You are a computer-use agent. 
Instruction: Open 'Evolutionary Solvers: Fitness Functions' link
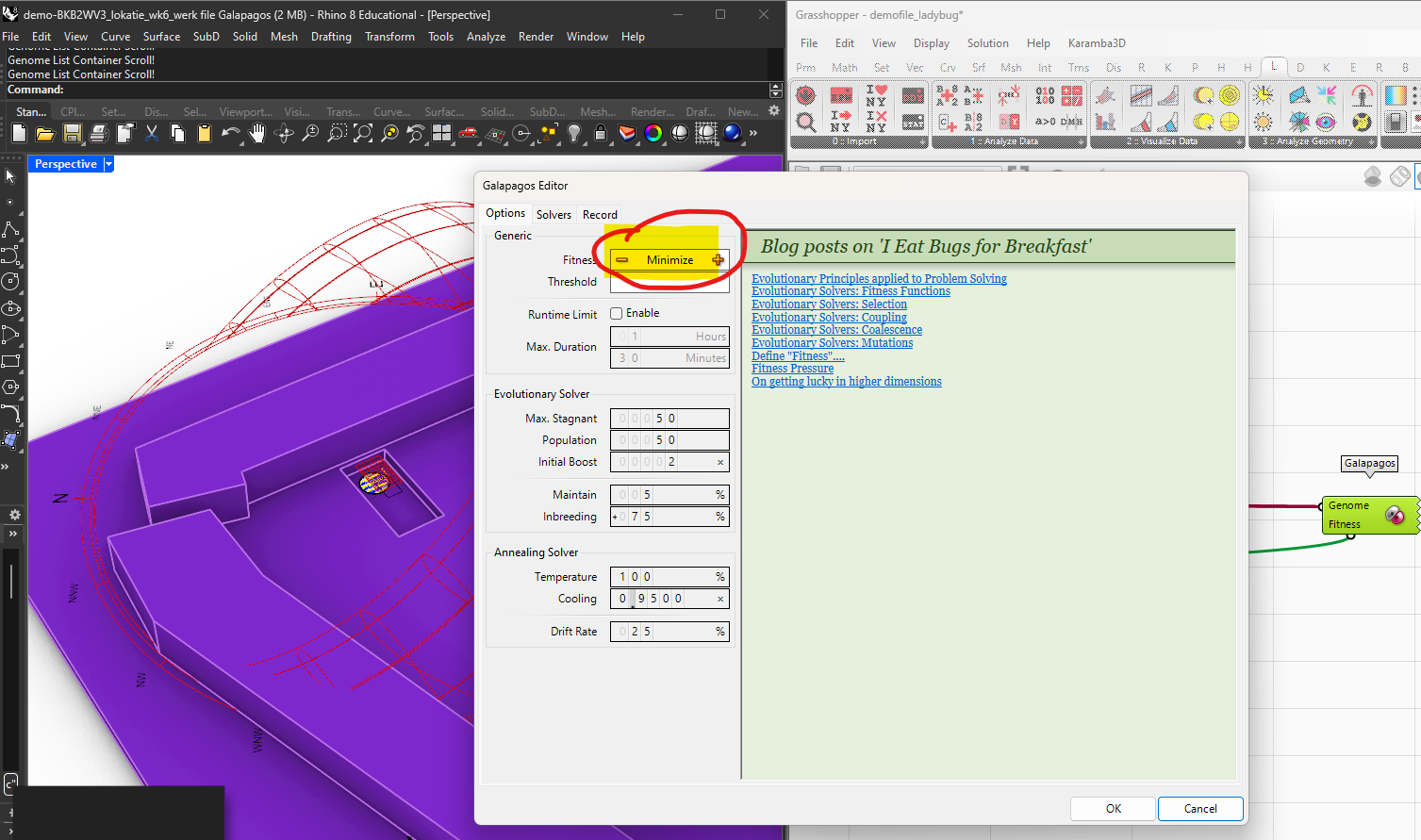(851, 291)
